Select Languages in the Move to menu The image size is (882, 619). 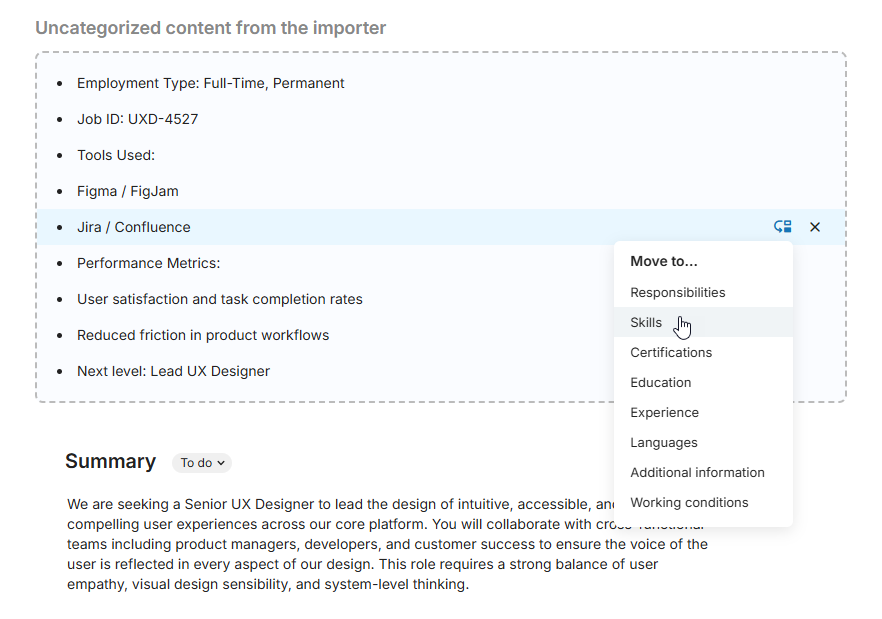[663, 442]
